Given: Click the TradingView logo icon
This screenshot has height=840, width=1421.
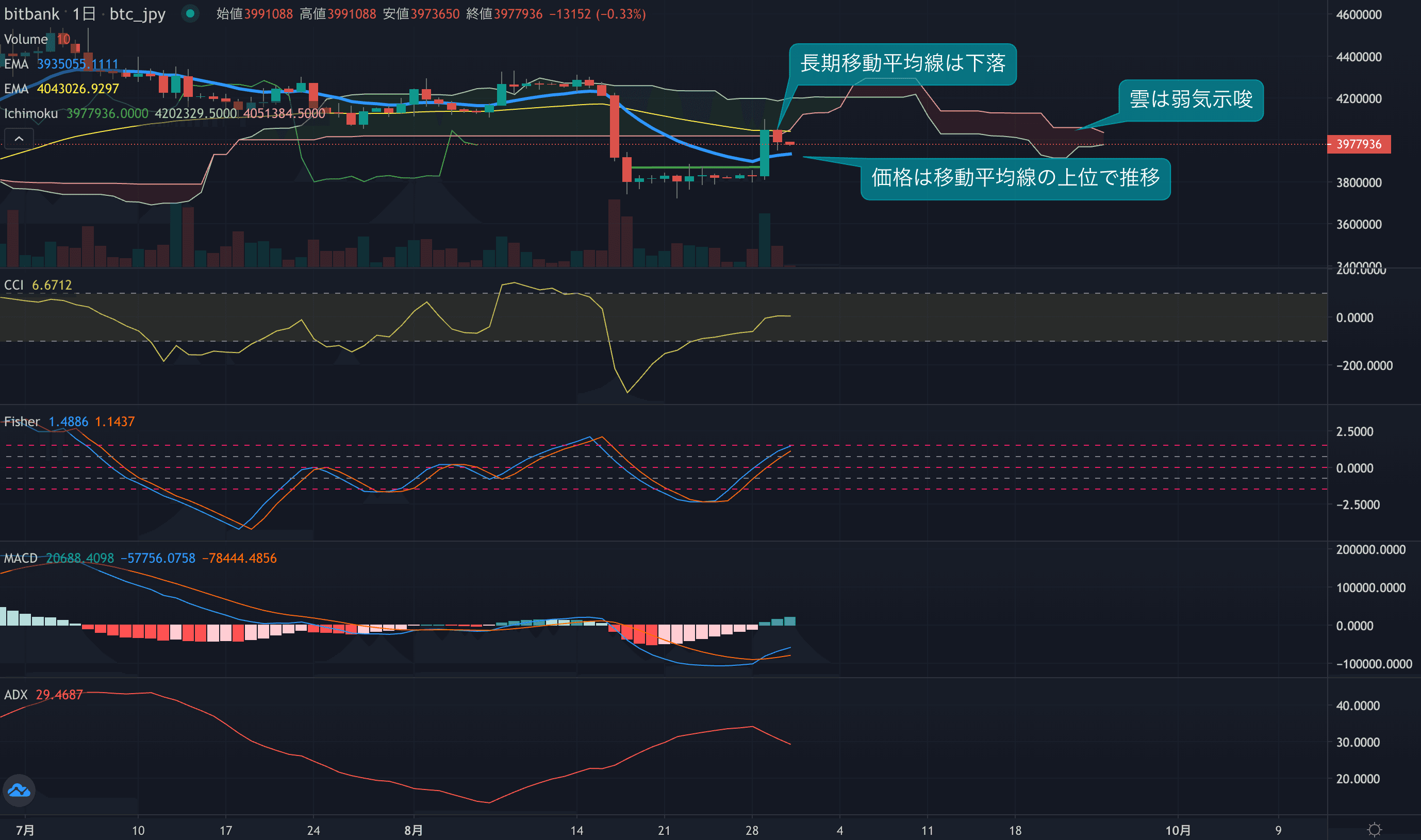Looking at the screenshot, I should [19, 790].
